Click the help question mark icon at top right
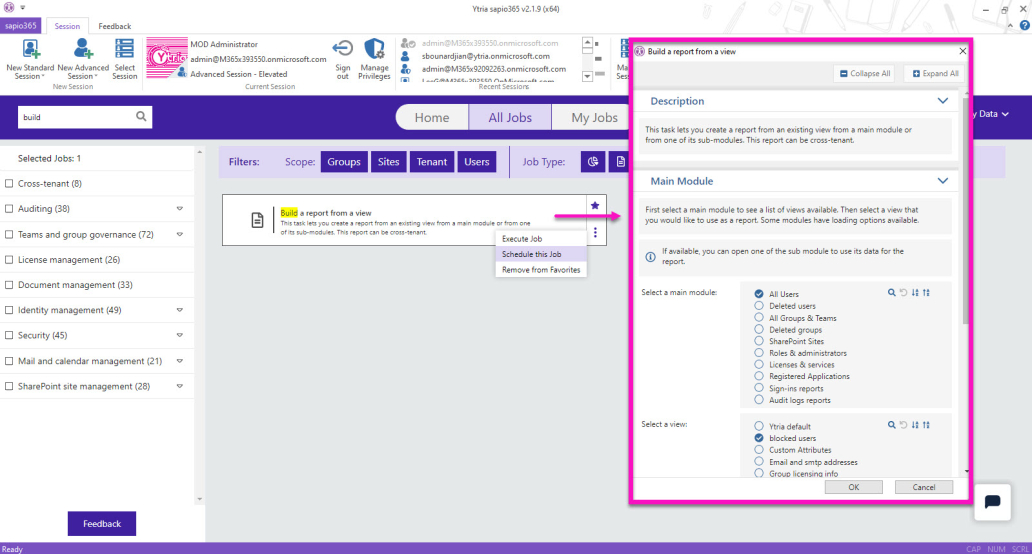 point(1024,26)
